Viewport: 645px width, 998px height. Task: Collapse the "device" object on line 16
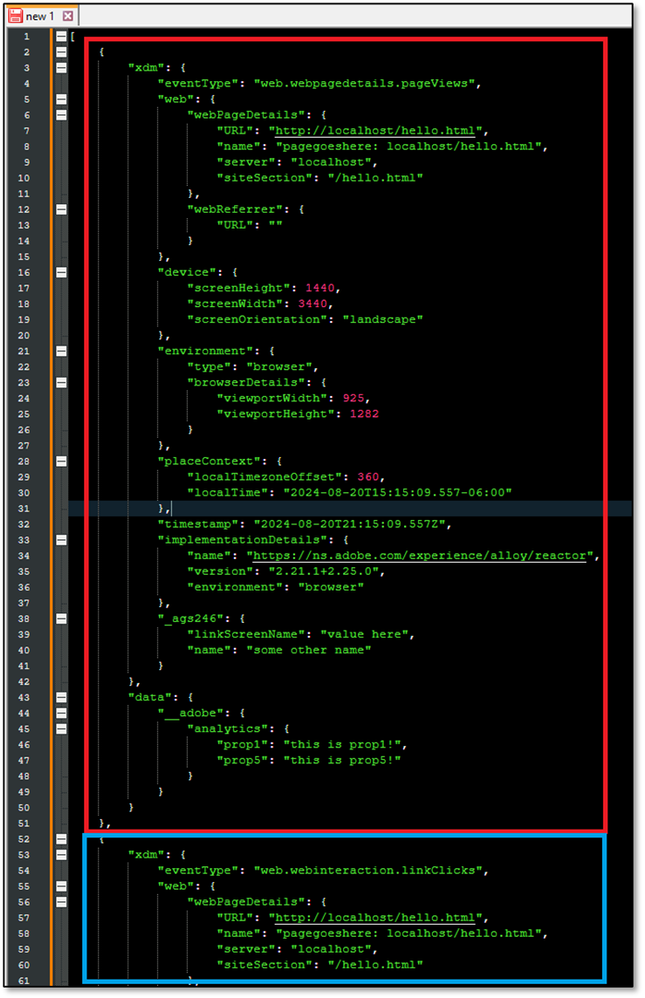point(61,272)
